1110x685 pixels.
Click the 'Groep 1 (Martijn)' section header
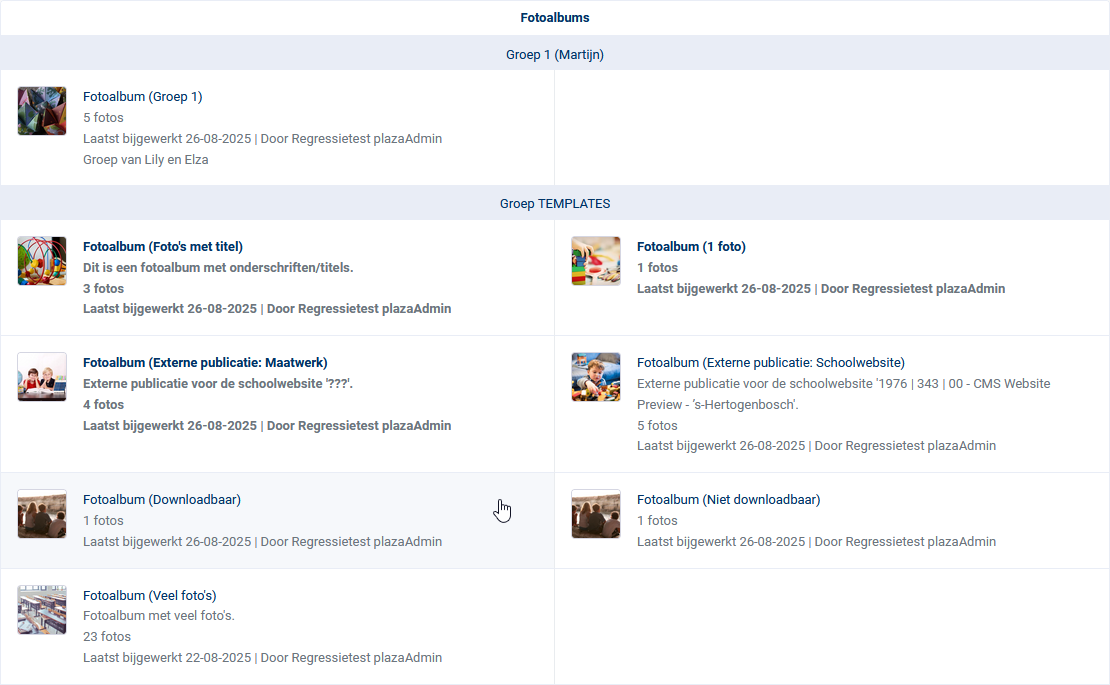click(x=555, y=55)
